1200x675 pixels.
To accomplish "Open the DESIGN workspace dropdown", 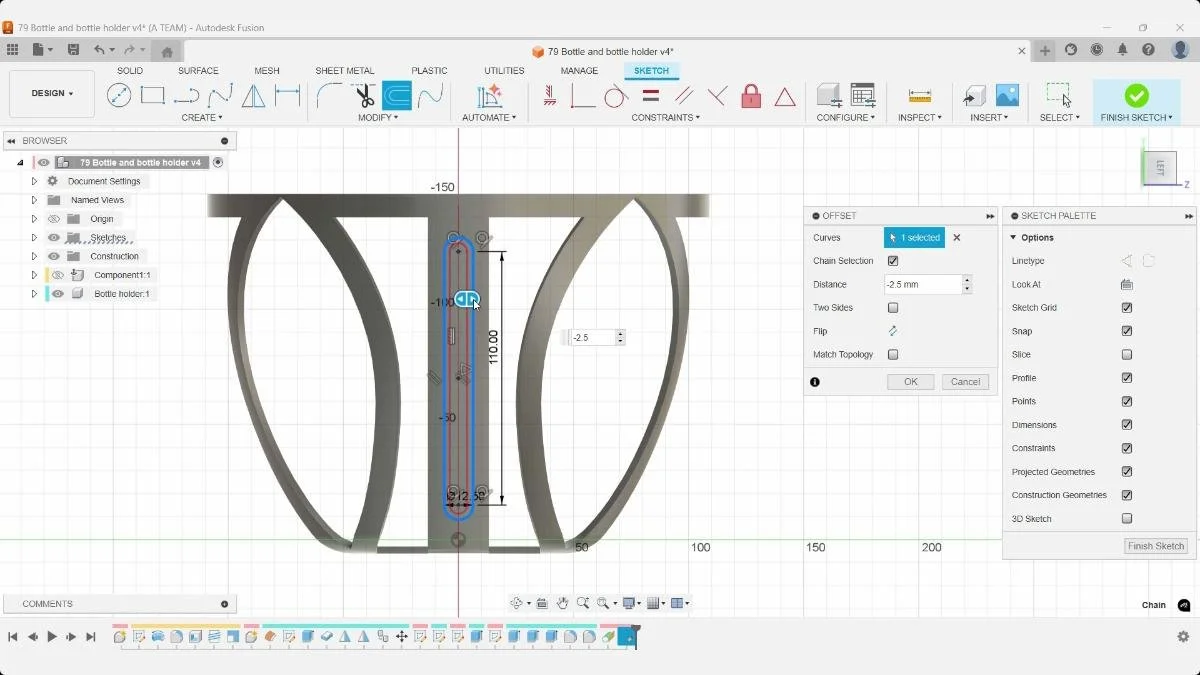I will point(52,93).
